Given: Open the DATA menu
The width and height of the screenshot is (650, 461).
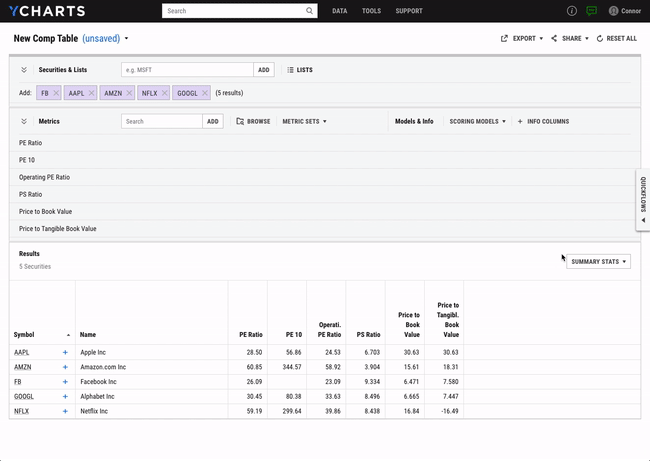Looking at the screenshot, I should (340, 11).
